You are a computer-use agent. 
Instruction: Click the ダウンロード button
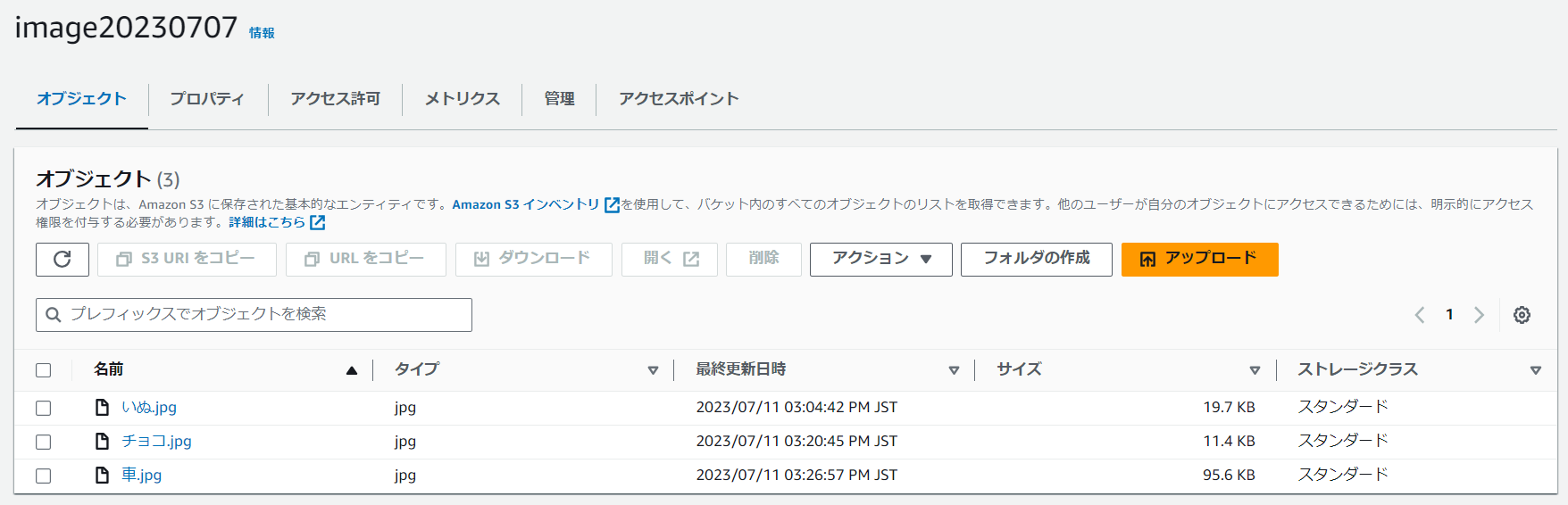tap(533, 260)
